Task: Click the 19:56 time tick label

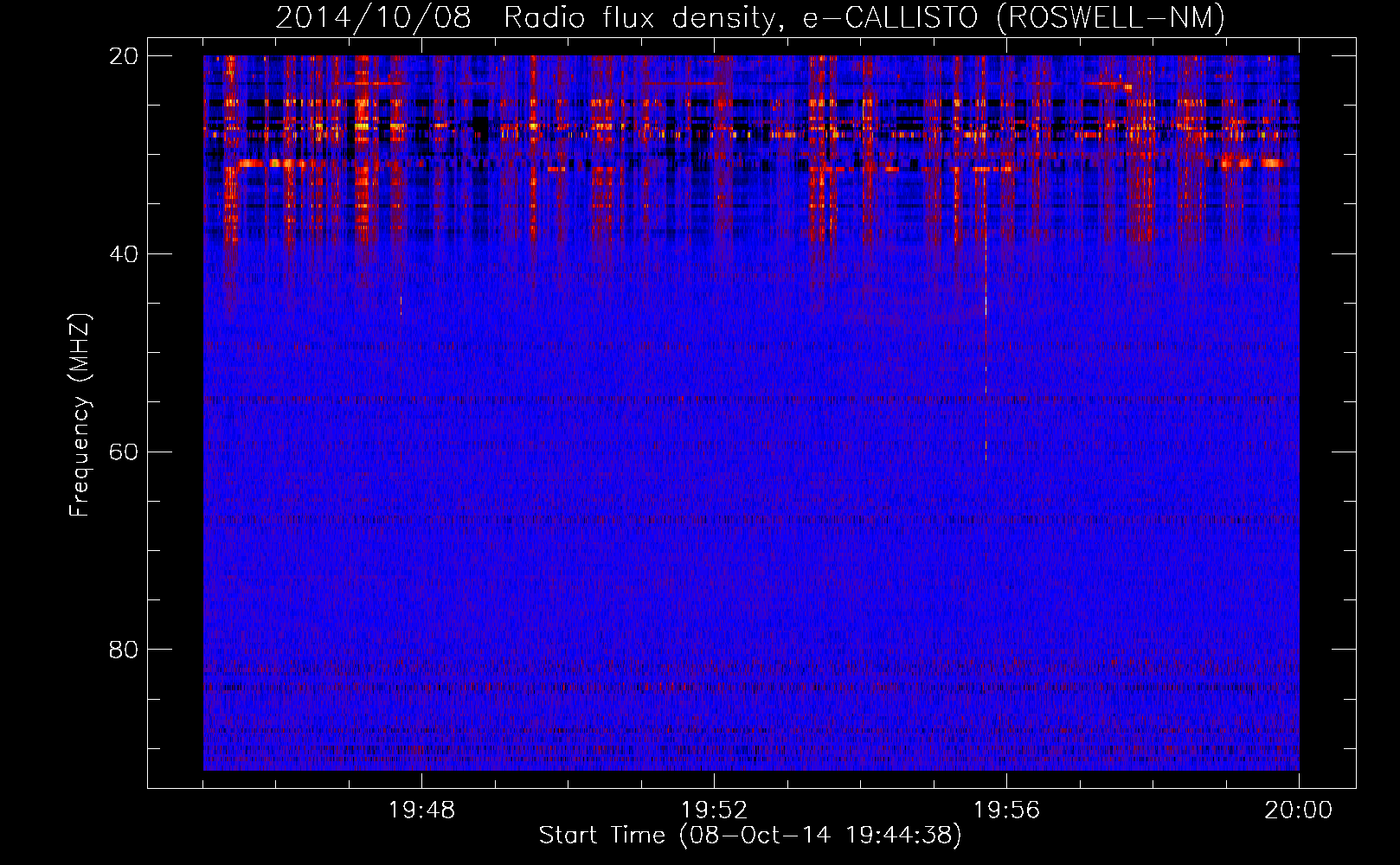Action: pyautogui.click(x=1006, y=811)
